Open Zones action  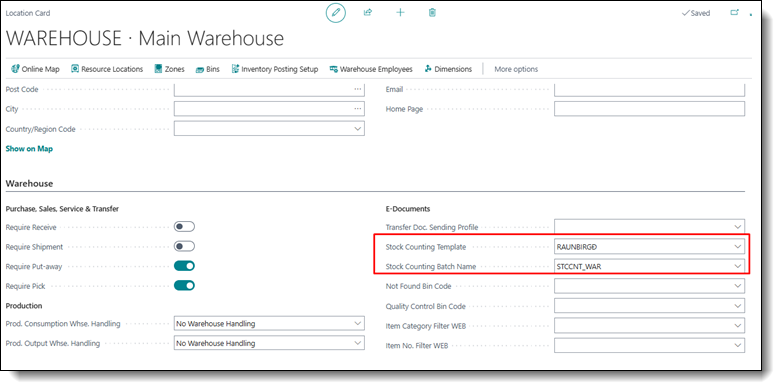pyautogui.click(x=170, y=69)
